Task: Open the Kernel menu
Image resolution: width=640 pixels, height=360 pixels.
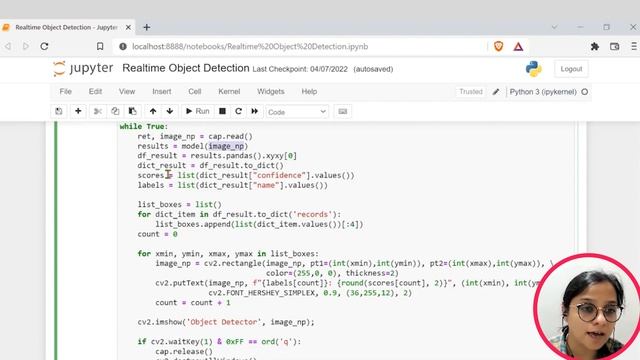Action: click(229, 91)
